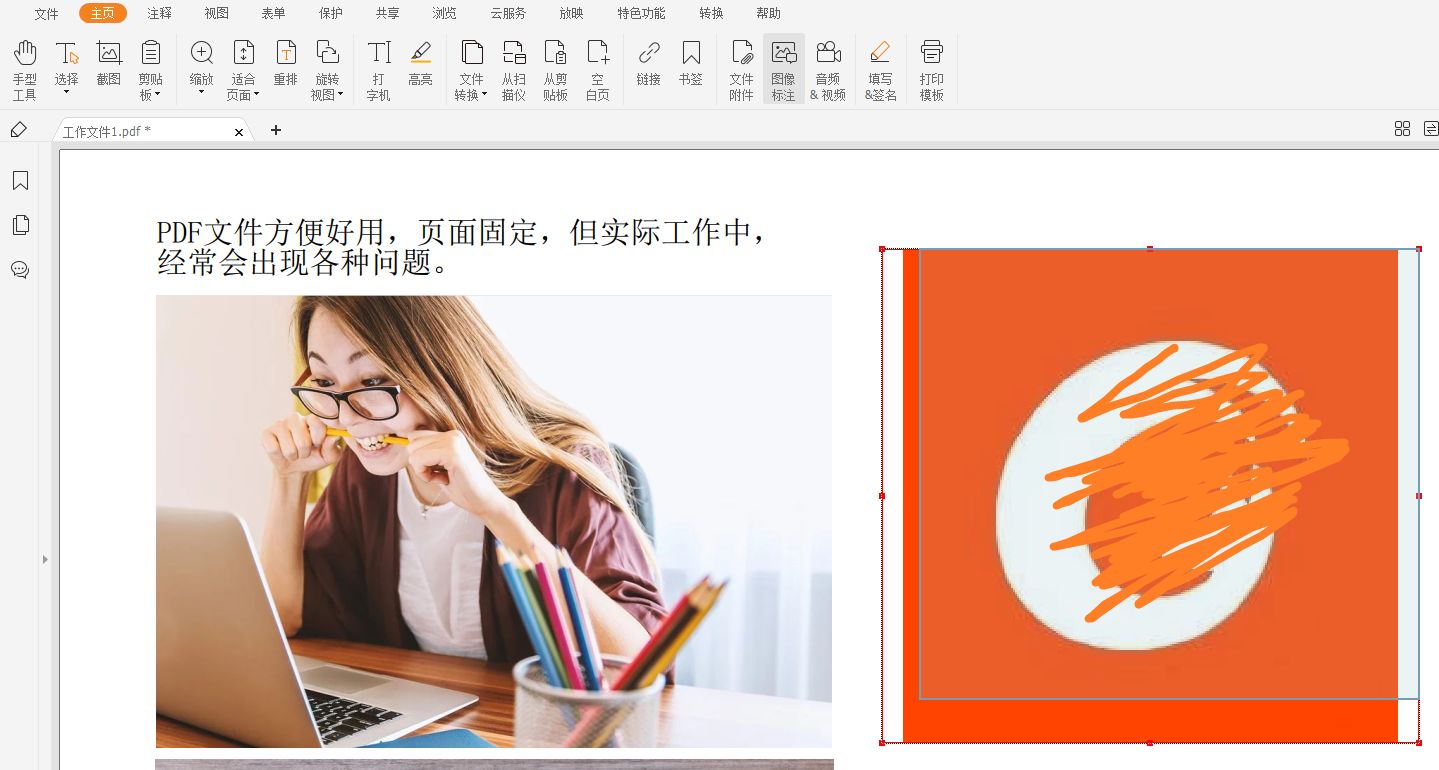Start 填写&签名 to sign the document

point(879,68)
